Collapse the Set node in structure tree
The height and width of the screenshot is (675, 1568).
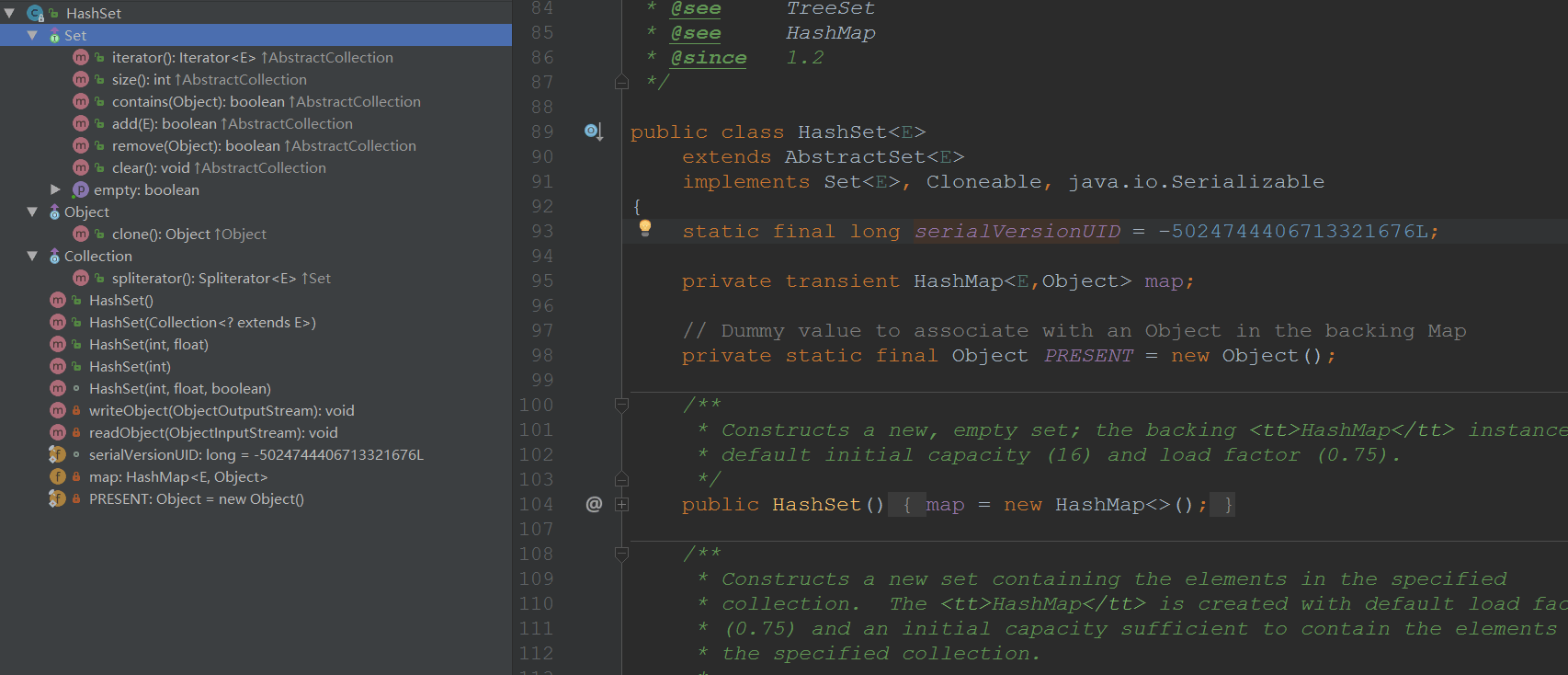32,35
